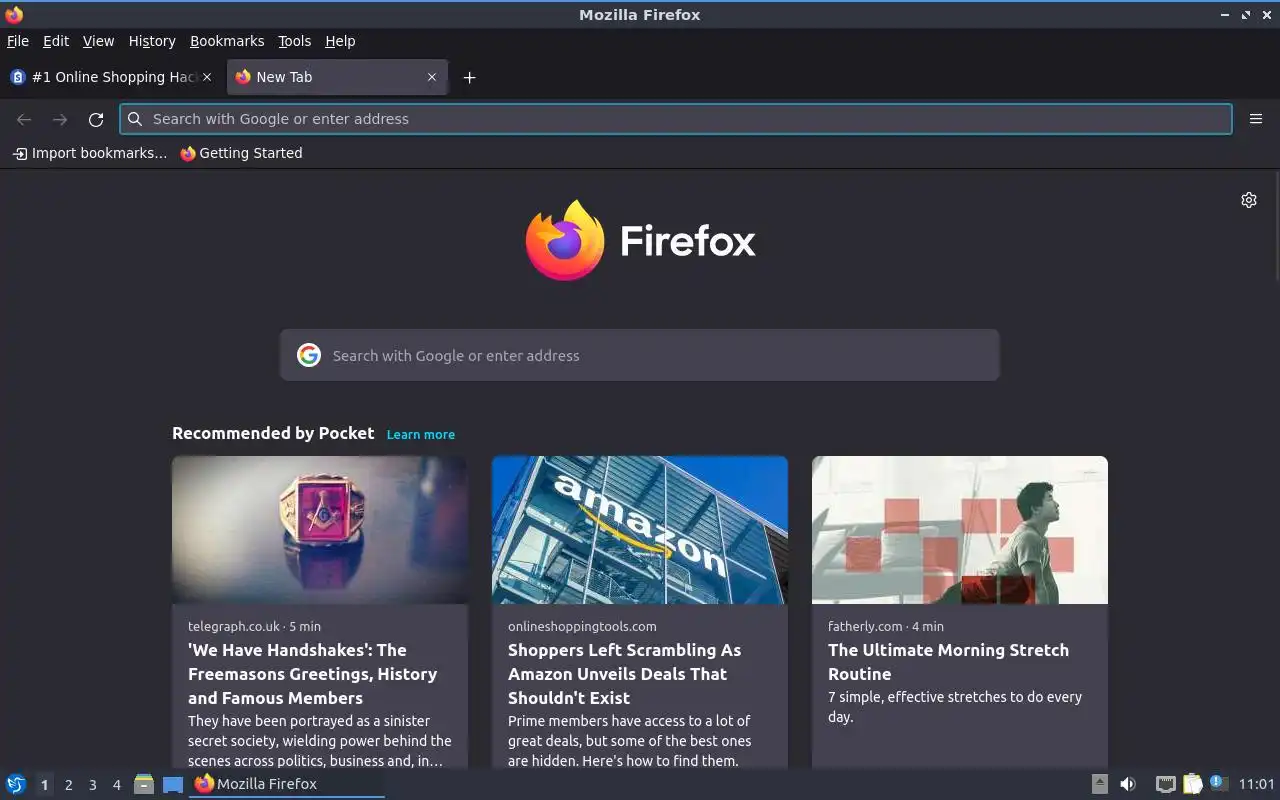1280x800 pixels.
Task: Open the new tab plus button
Action: [469, 77]
